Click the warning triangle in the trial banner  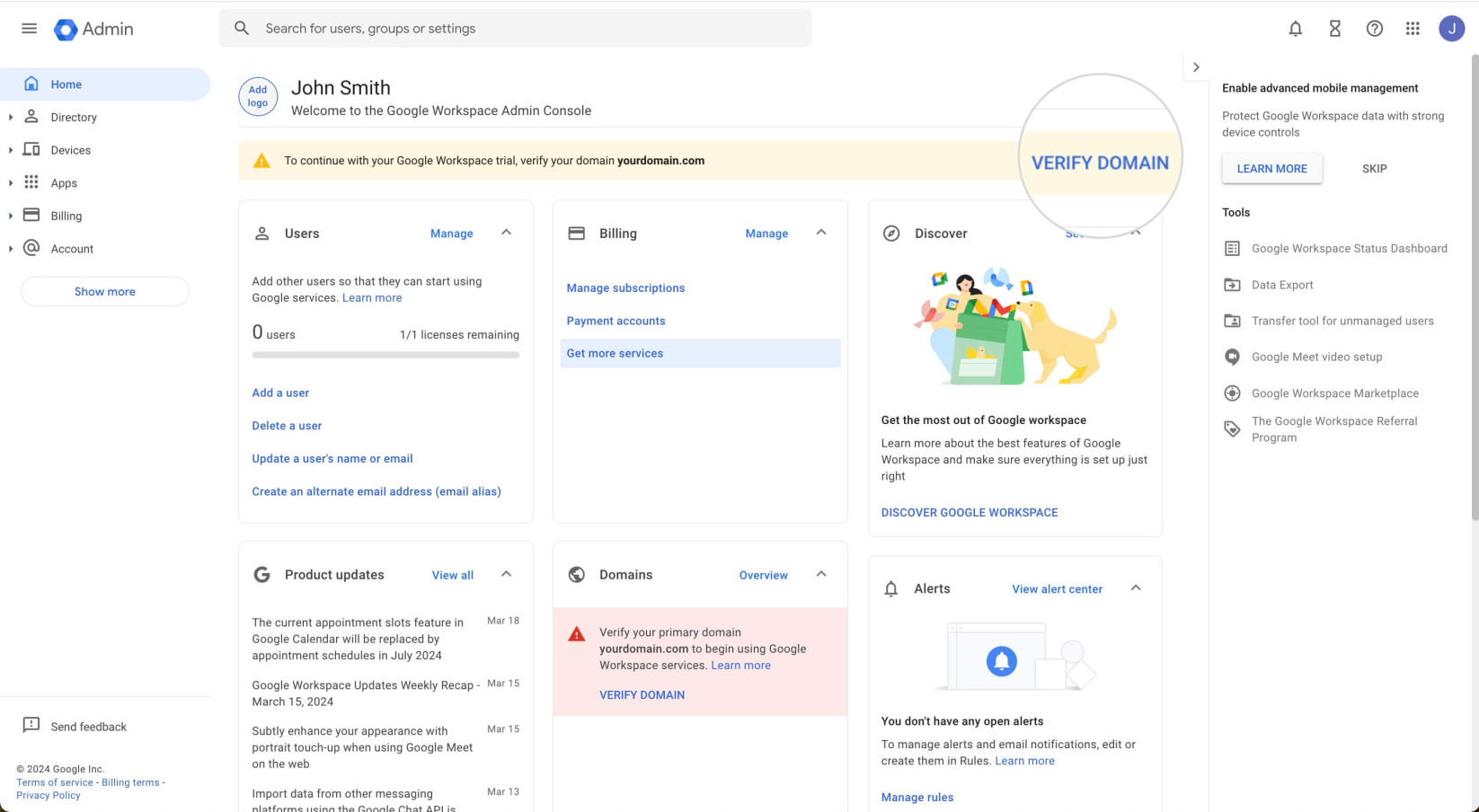click(261, 161)
